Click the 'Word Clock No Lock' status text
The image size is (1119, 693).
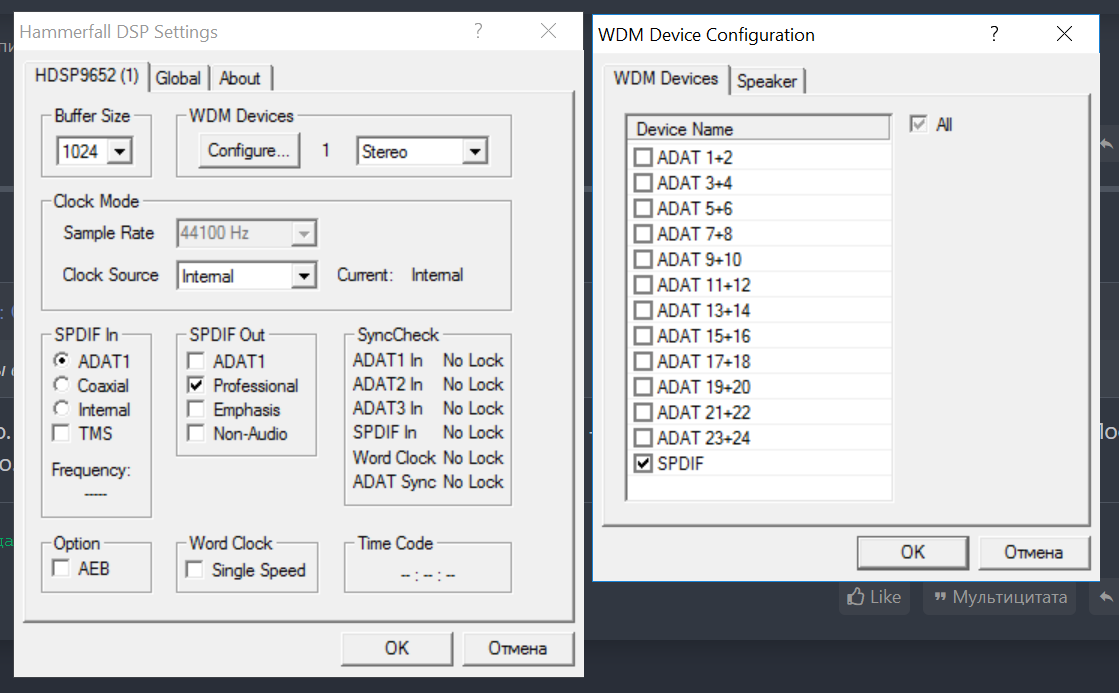(428, 457)
